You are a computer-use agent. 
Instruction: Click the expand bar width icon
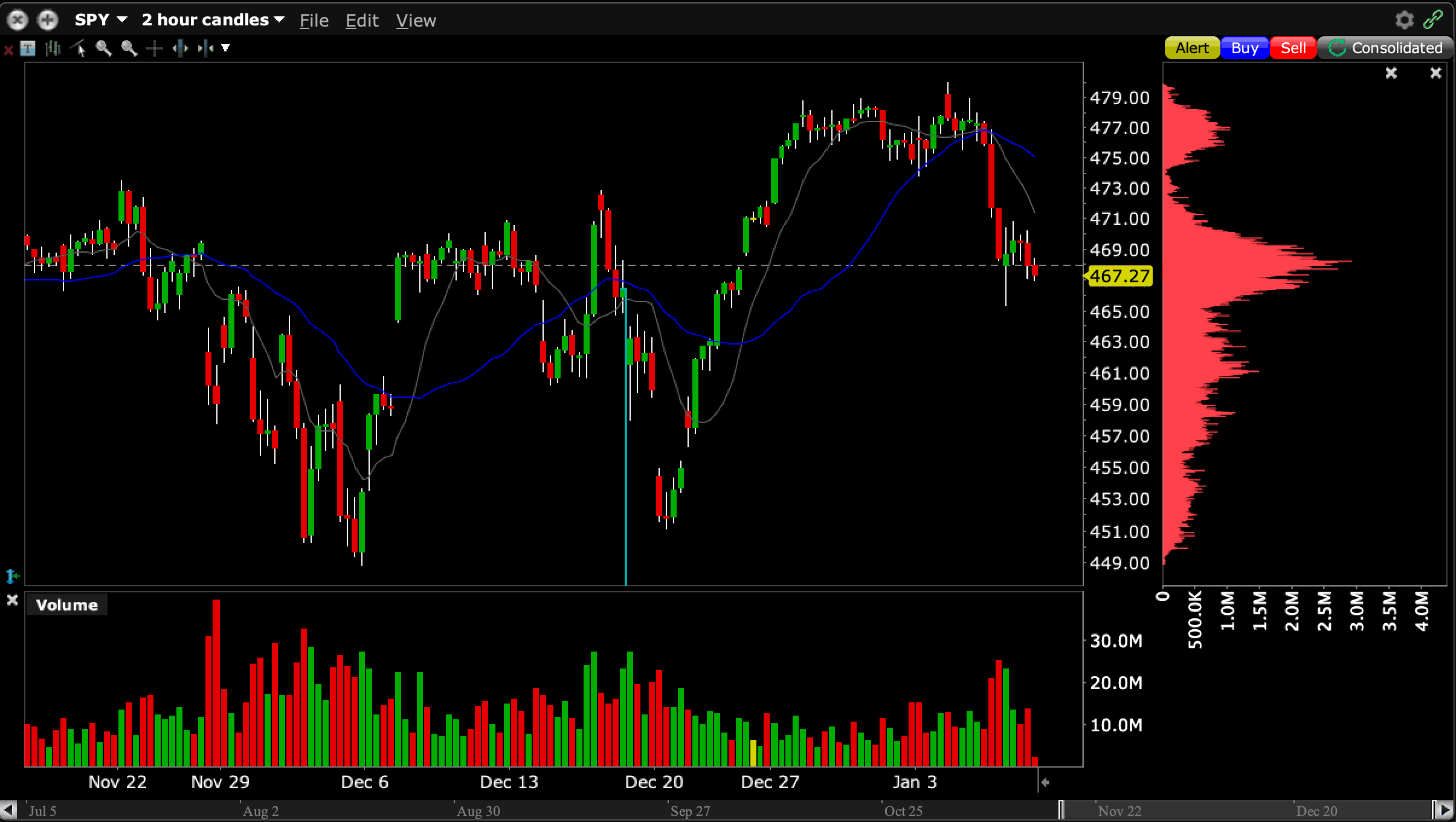(x=180, y=48)
